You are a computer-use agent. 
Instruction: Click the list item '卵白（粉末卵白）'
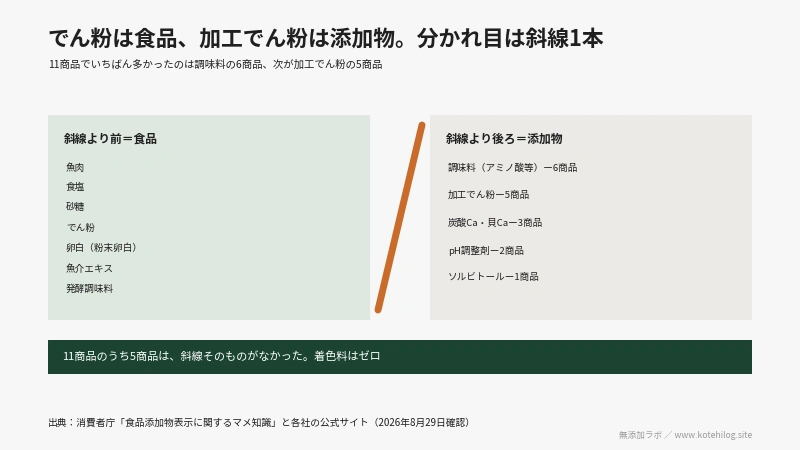click(102, 247)
